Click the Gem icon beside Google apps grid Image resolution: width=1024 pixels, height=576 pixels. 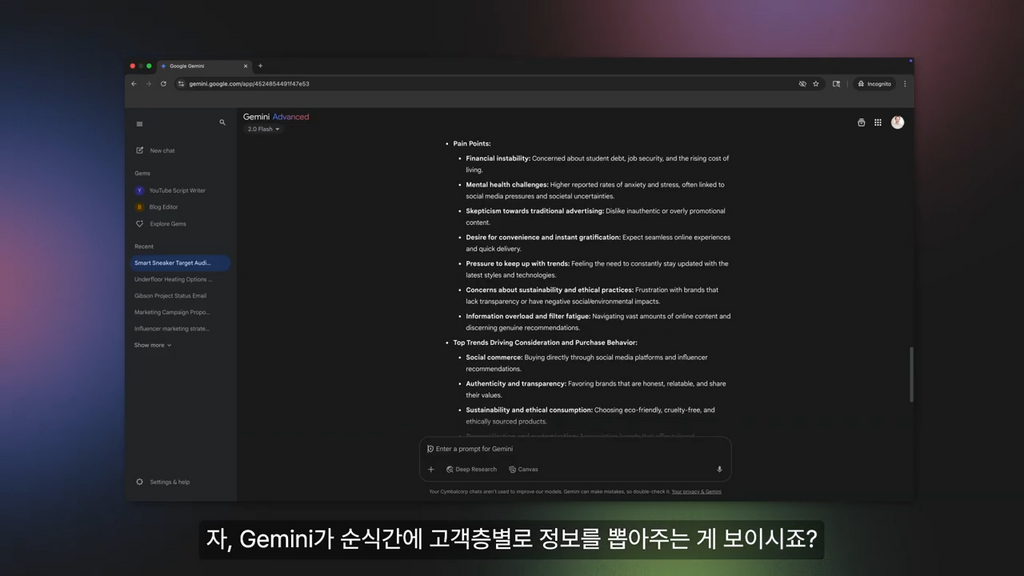pos(861,123)
